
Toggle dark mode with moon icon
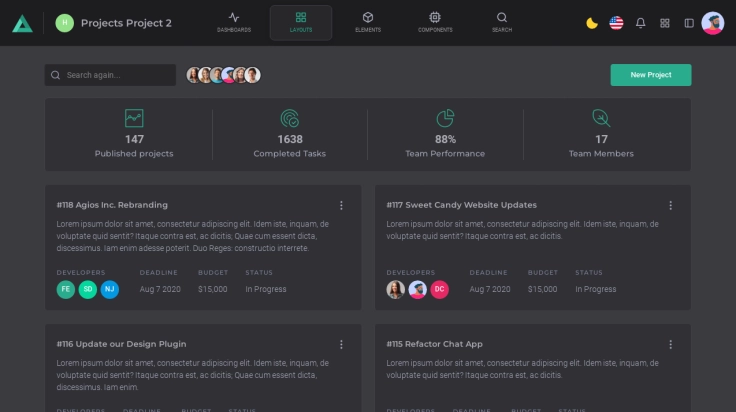tap(592, 23)
